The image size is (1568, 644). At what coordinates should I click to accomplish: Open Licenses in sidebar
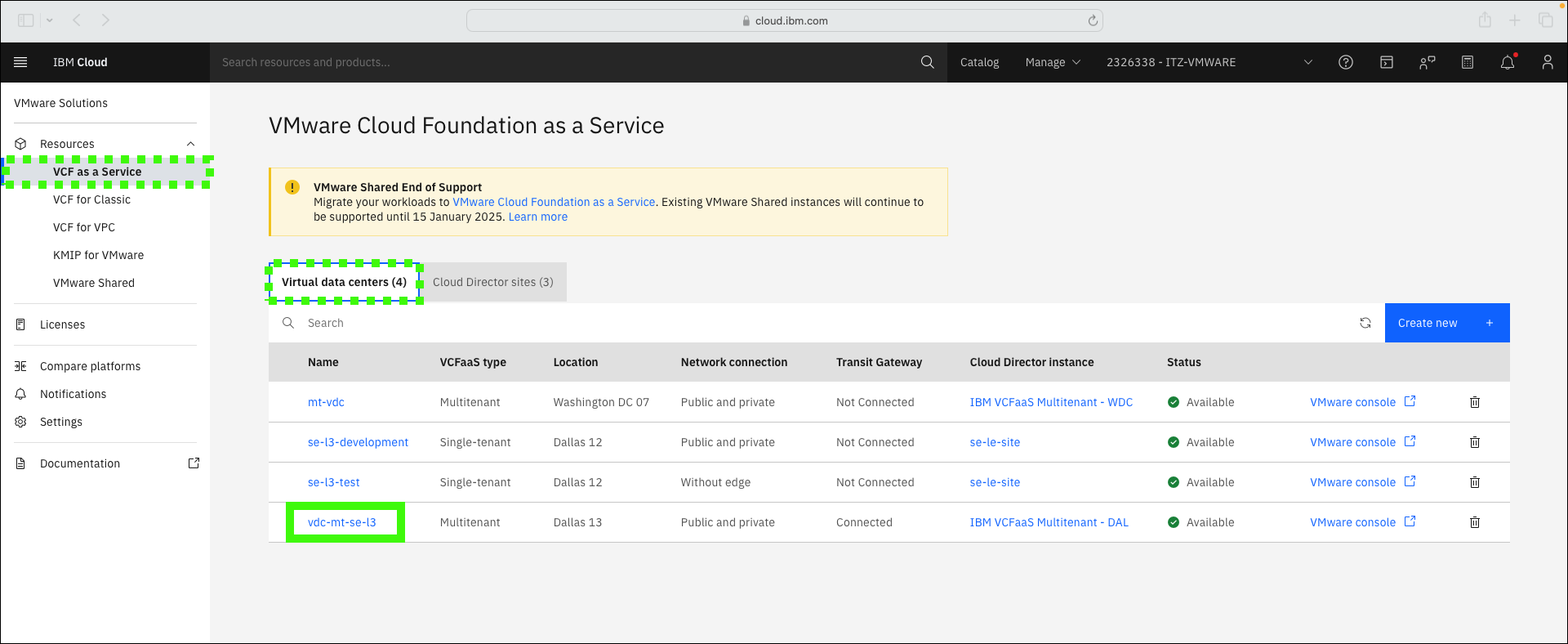(62, 324)
